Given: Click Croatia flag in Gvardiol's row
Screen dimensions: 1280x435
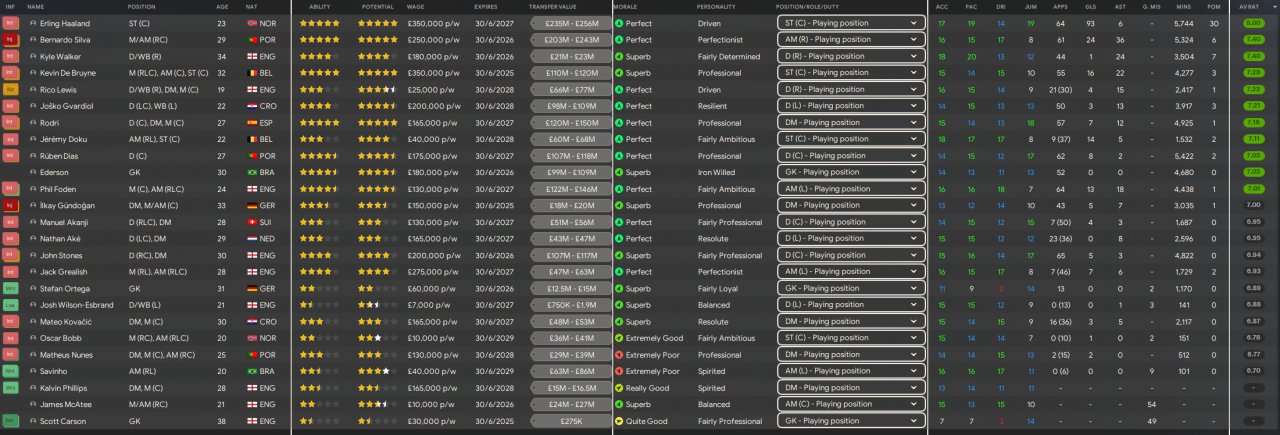Looking at the screenshot, I should [251, 105].
